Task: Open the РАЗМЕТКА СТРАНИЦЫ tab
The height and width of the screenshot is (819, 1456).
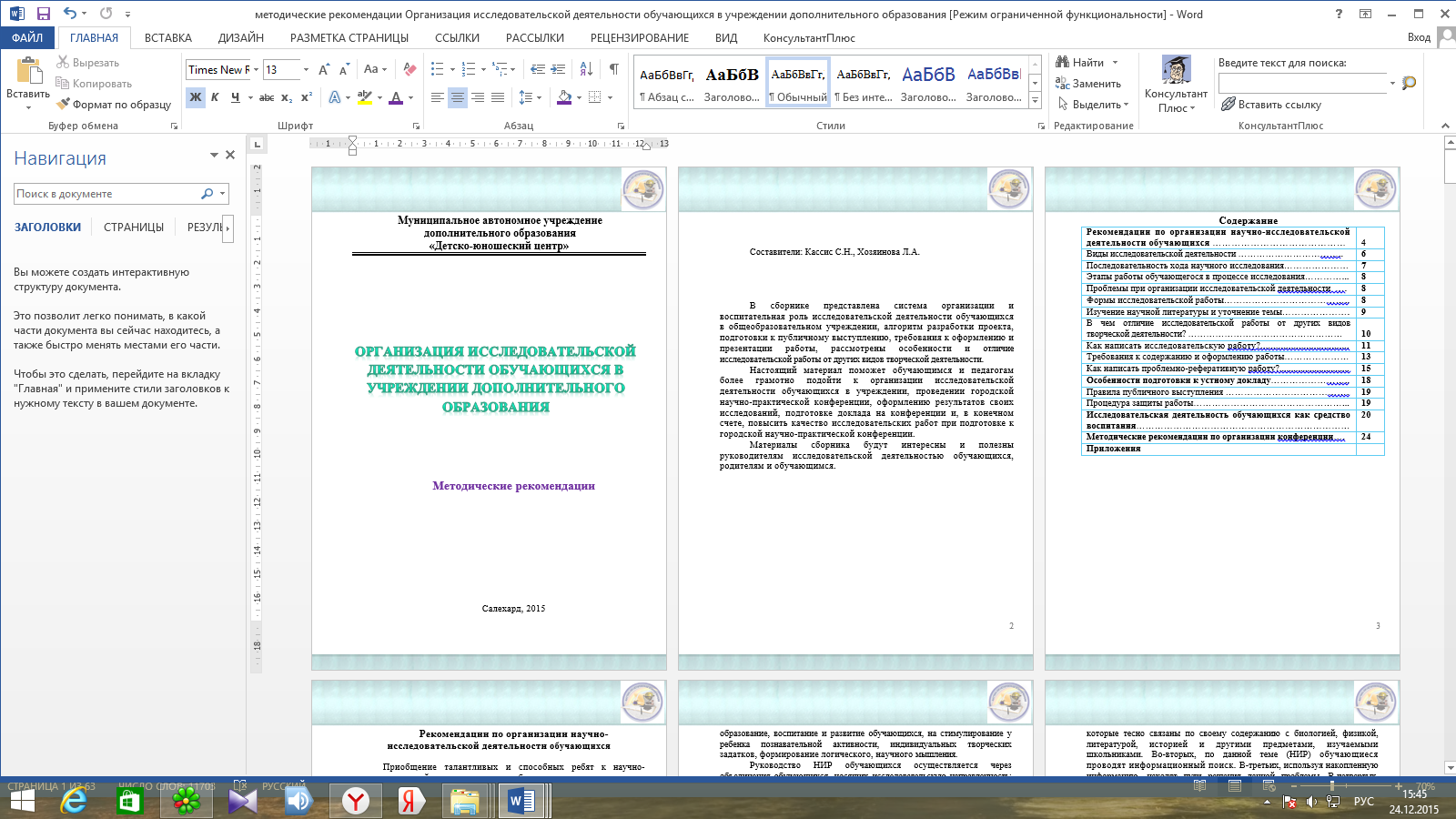Action: click(349, 38)
